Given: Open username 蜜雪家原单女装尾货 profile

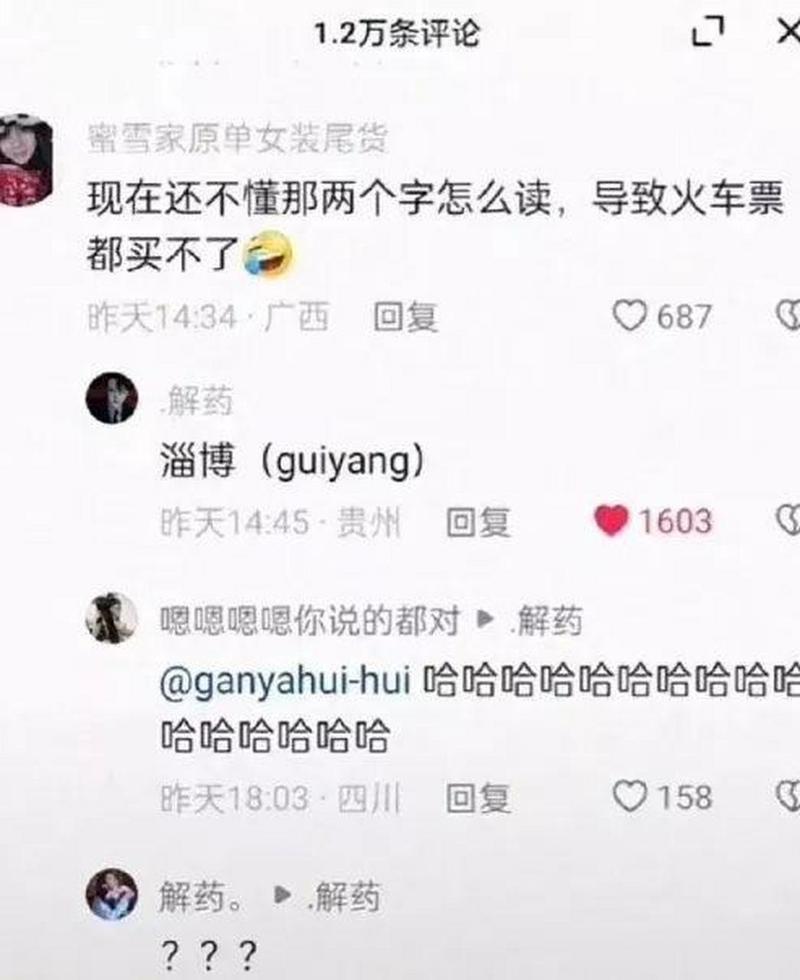Looking at the screenshot, I should tap(238, 139).
